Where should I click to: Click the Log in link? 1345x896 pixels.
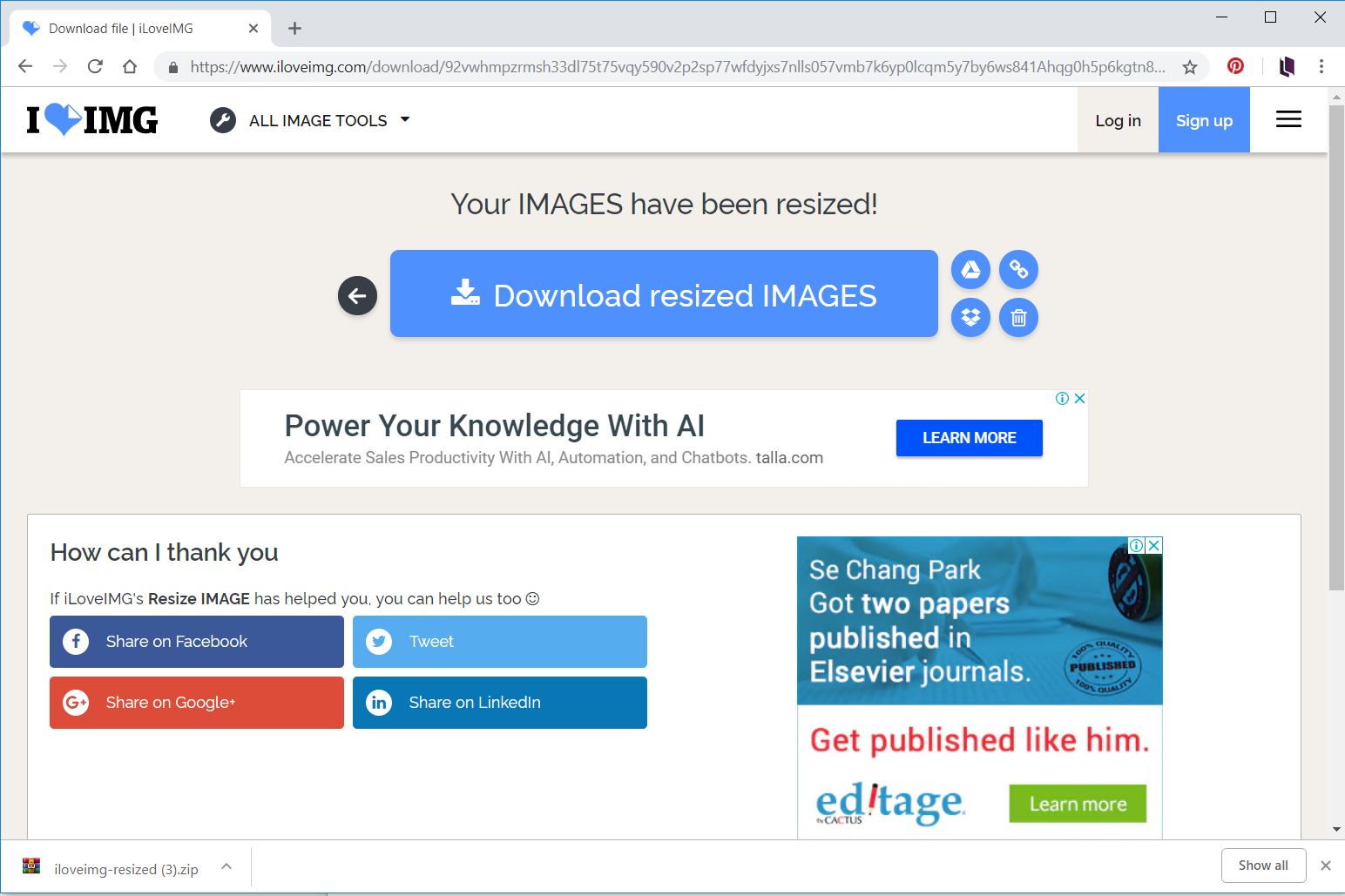pos(1118,120)
